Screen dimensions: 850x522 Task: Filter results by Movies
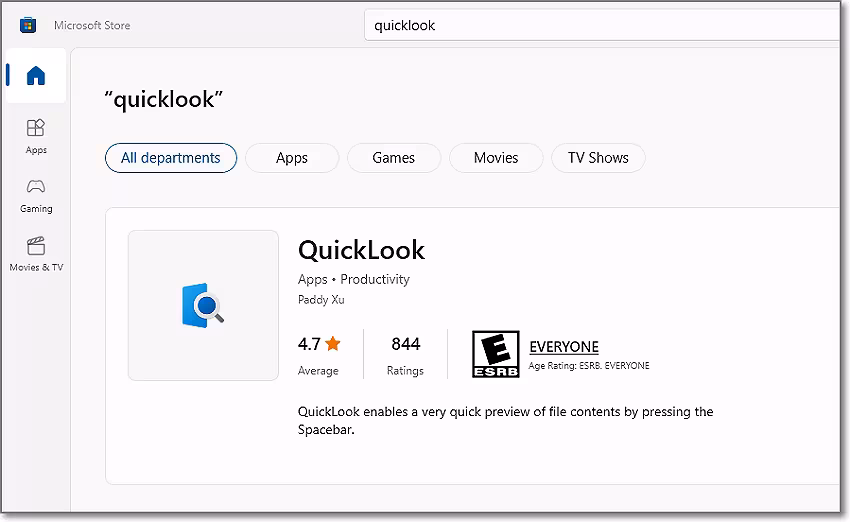click(x=496, y=158)
